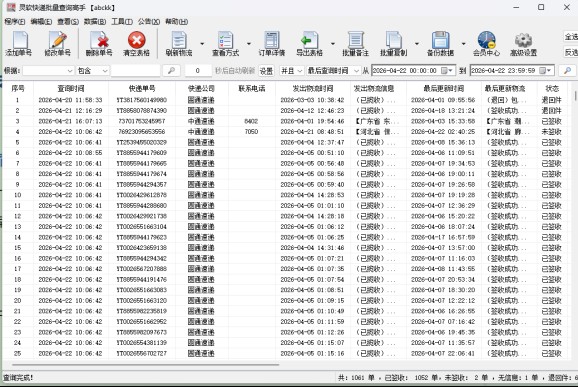
Task: Click the phone number 8402 cell
Action: [x=251, y=121]
